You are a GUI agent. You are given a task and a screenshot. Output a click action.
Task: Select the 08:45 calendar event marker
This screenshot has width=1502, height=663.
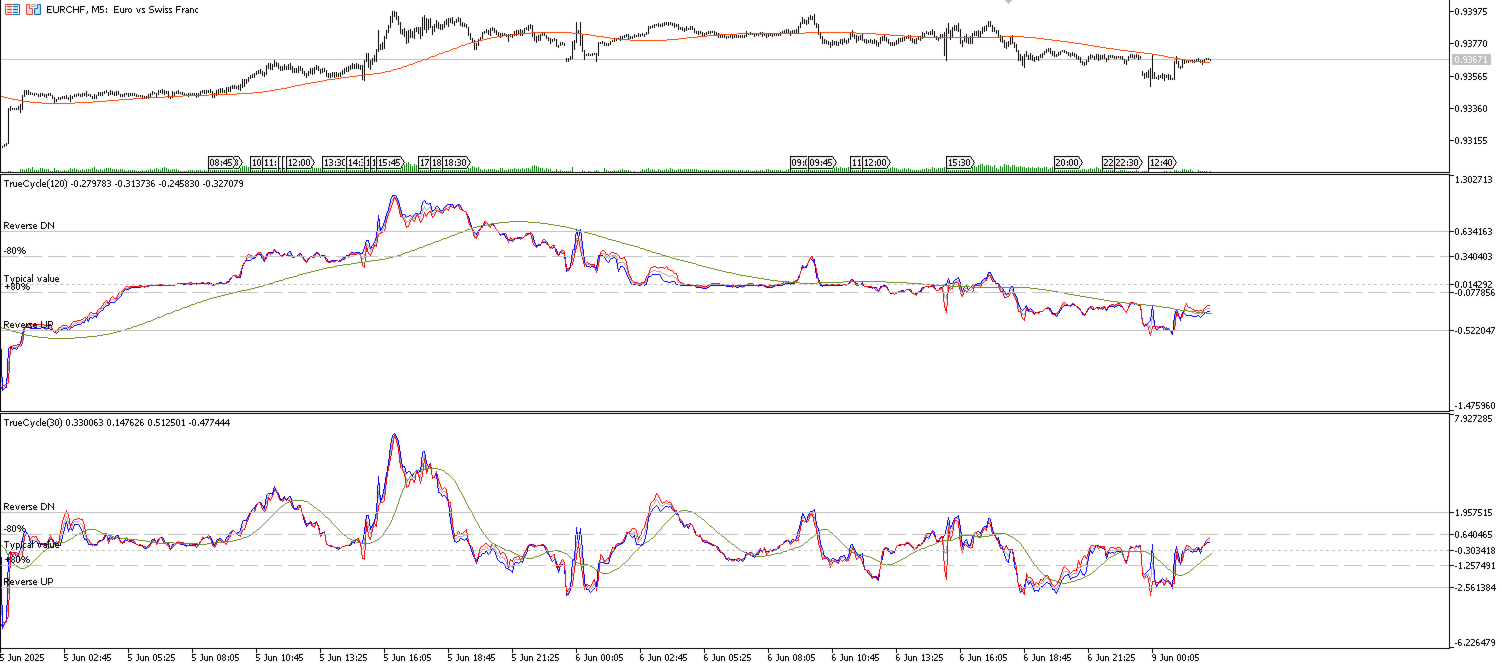pyautogui.click(x=224, y=162)
